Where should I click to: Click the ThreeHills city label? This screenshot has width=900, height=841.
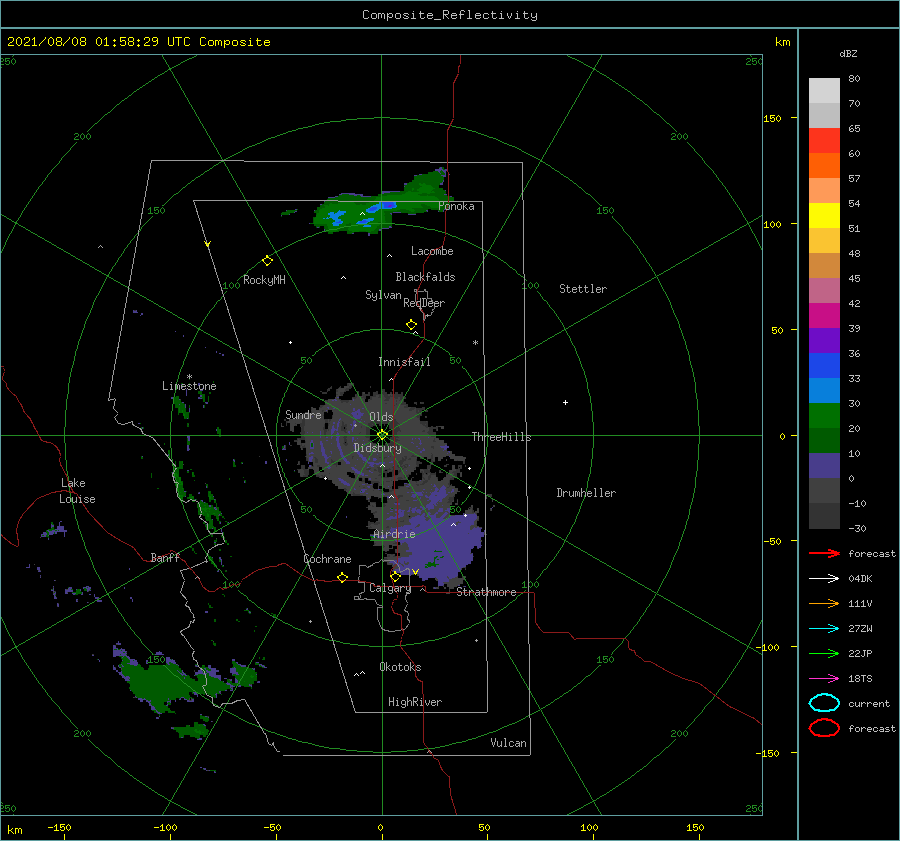point(501,437)
